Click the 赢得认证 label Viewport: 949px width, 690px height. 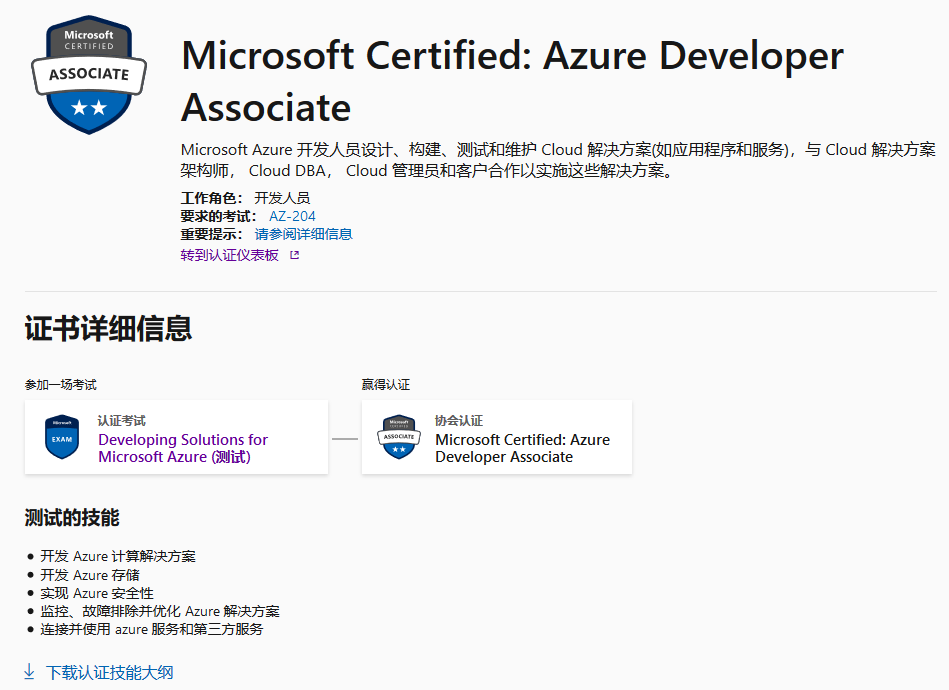(386, 385)
